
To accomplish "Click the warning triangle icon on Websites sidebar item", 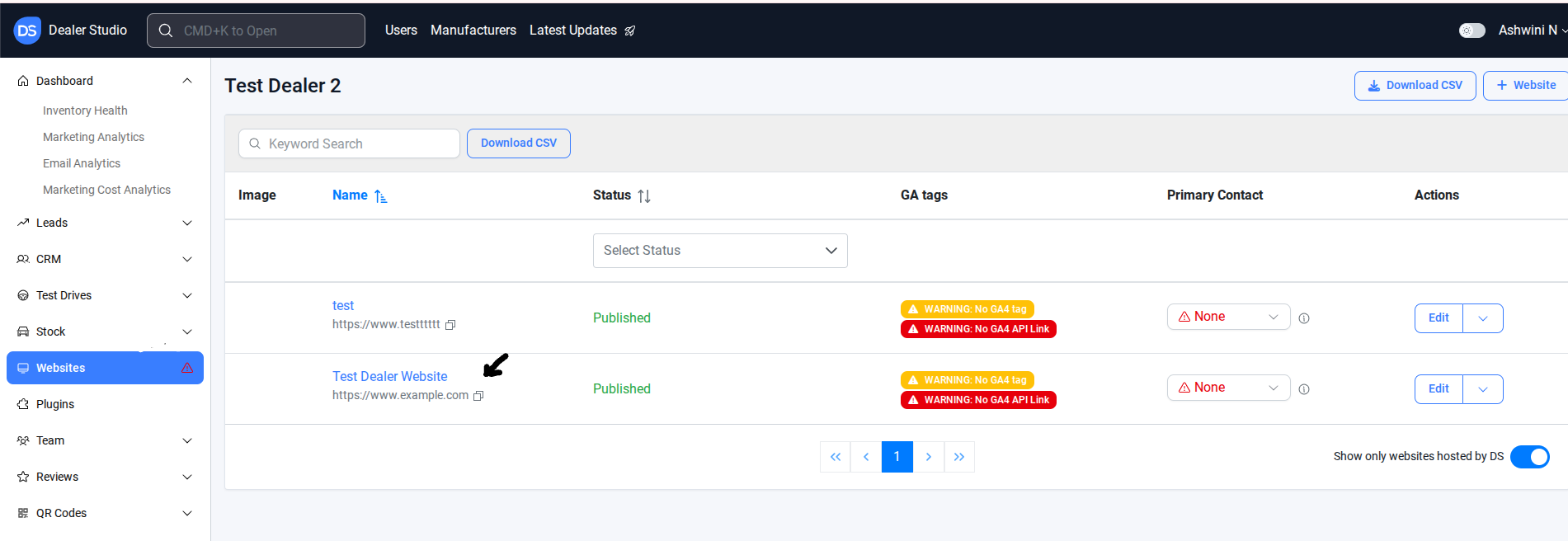I will click(187, 368).
